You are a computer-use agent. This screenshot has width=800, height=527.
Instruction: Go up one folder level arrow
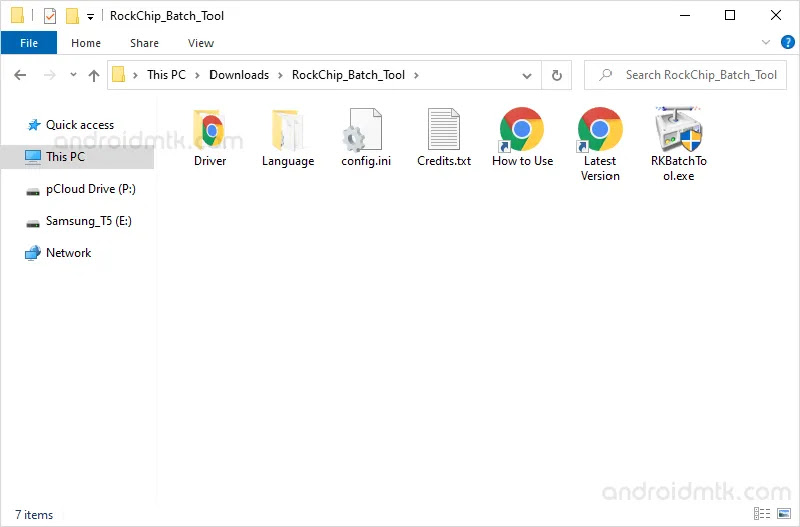pyautogui.click(x=94, y=76)
